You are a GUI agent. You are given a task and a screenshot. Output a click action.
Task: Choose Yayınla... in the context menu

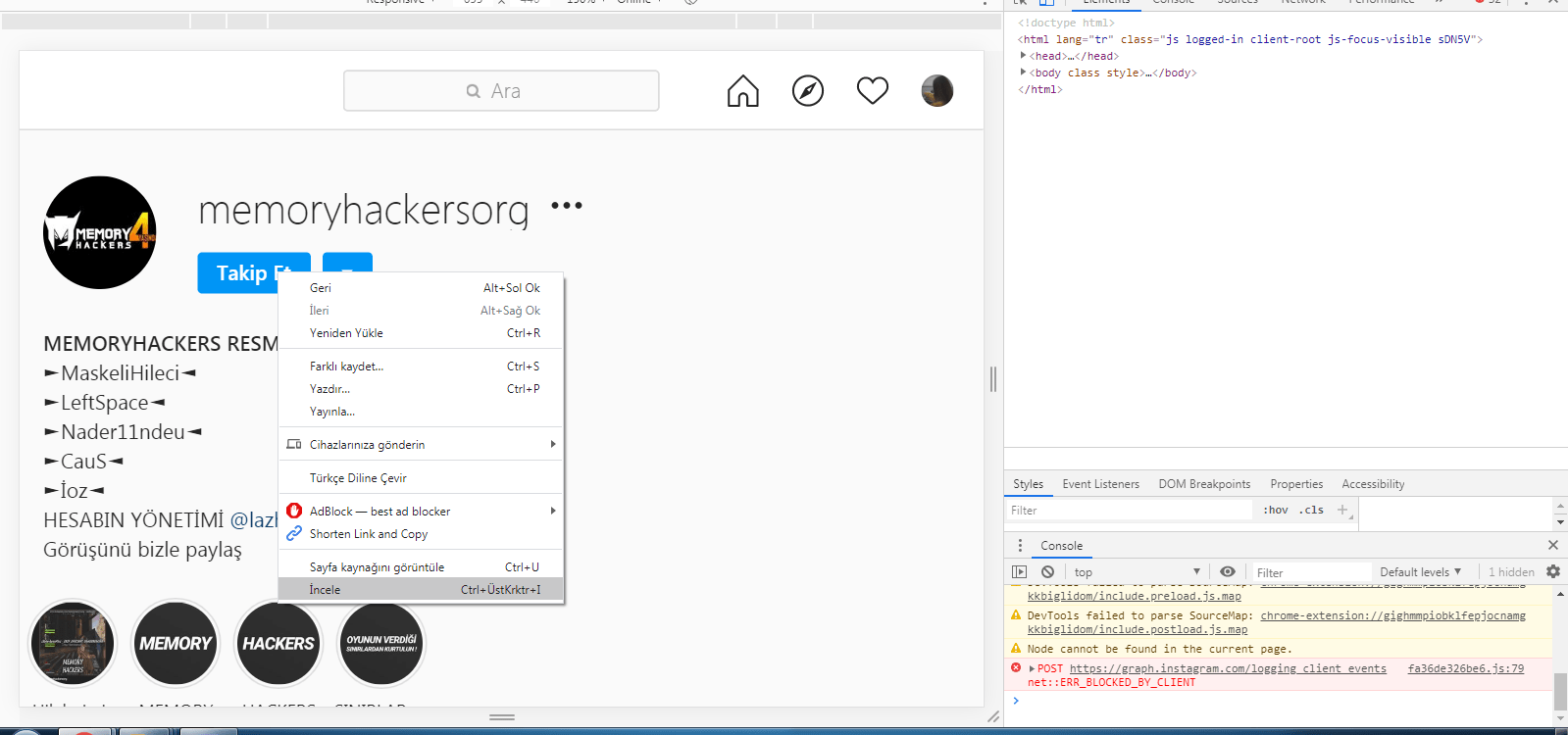click(422, 412)
